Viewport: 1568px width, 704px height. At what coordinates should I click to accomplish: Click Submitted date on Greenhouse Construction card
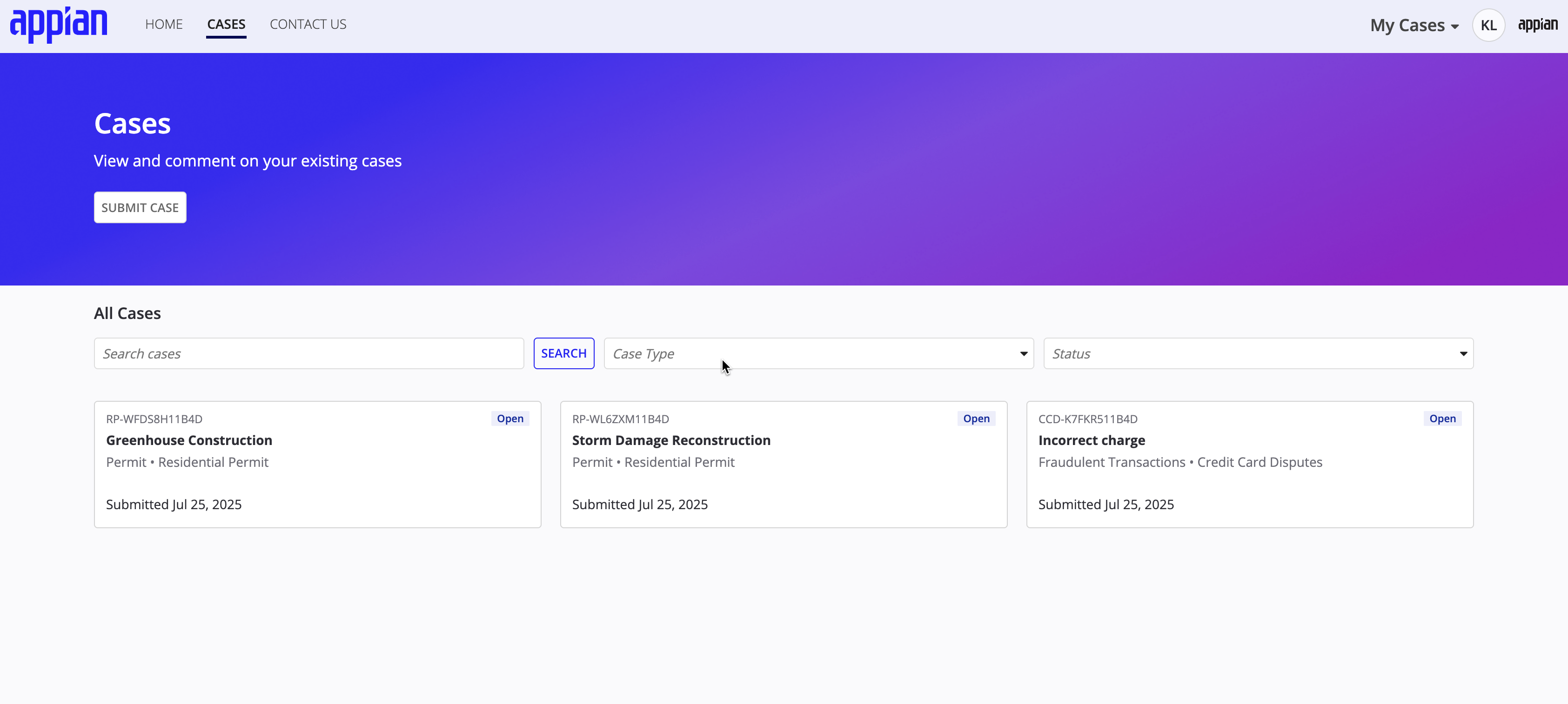174,505
